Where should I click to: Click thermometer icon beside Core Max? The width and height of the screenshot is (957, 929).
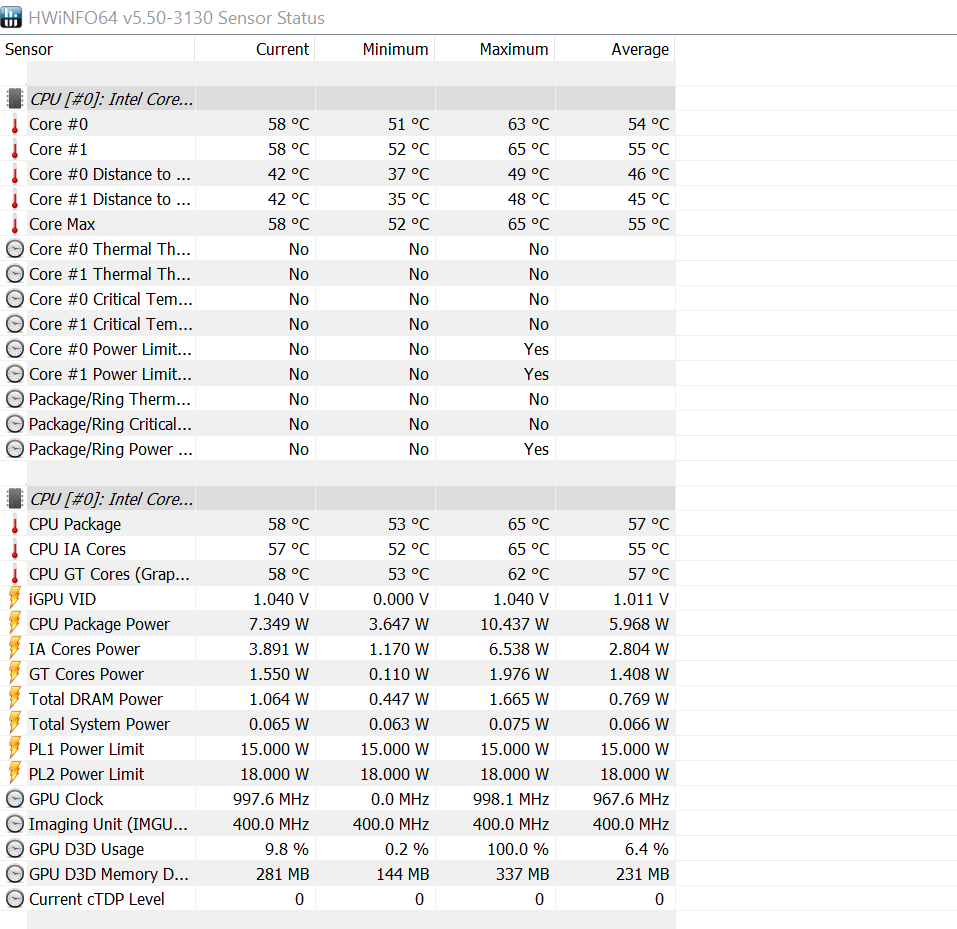[15, 225]
